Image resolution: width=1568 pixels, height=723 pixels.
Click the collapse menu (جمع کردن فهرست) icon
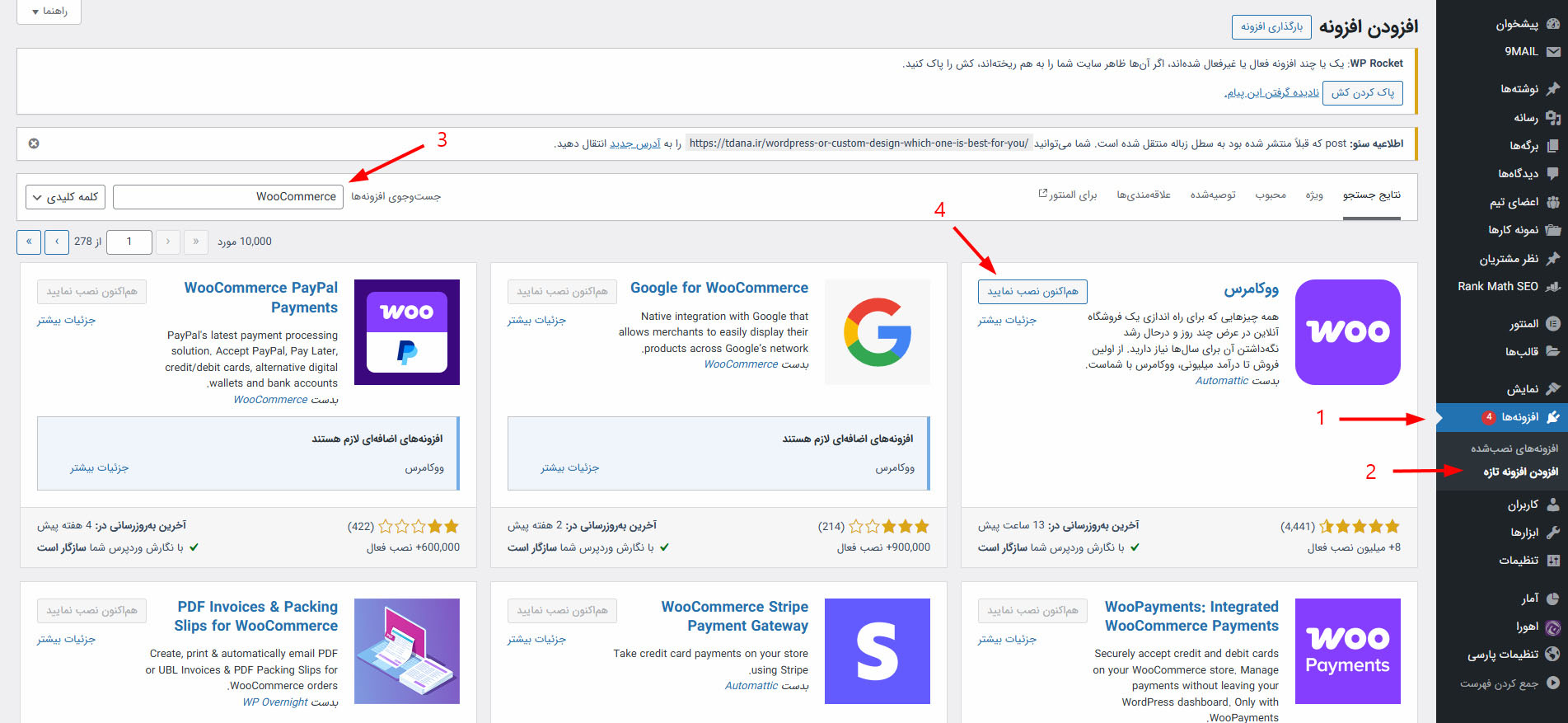point(1552,683)
